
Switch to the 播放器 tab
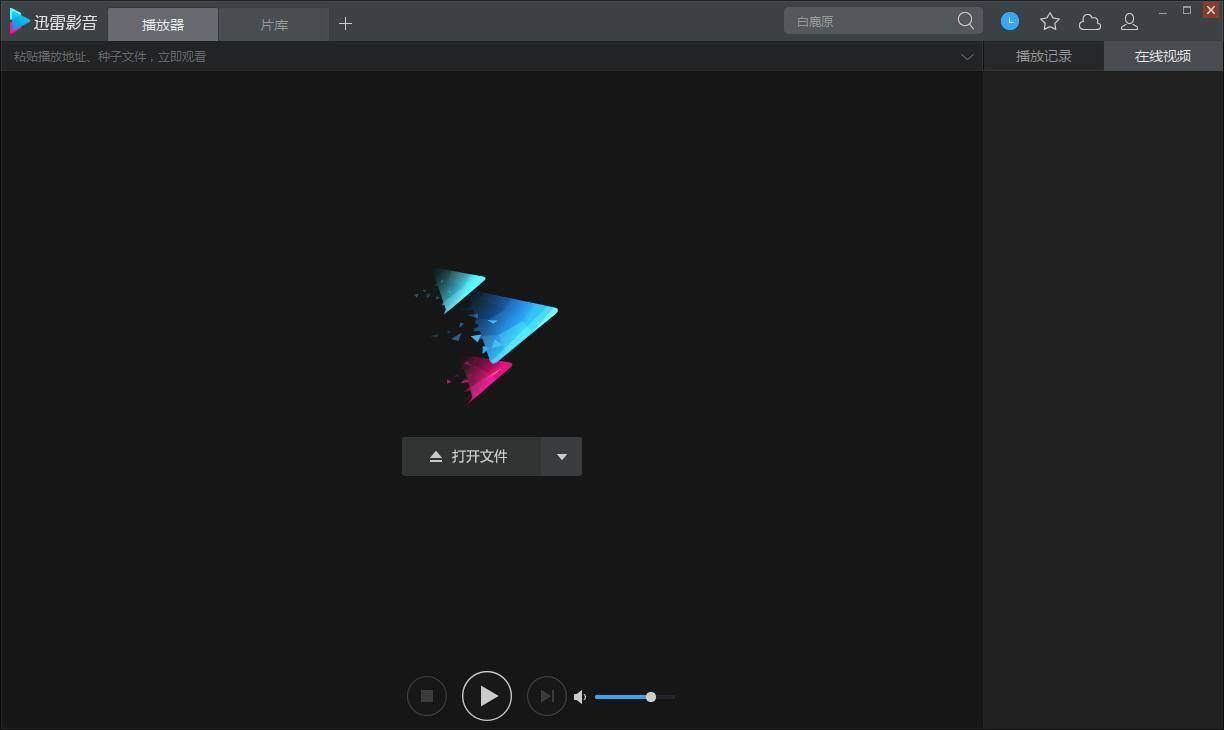[163, 25]
